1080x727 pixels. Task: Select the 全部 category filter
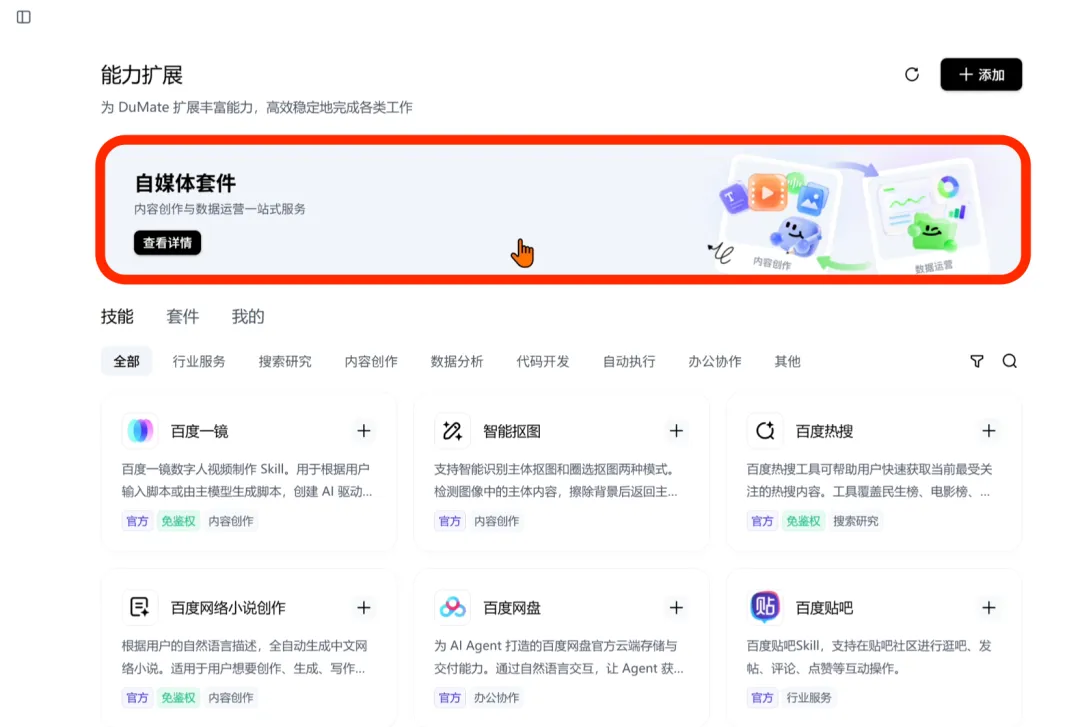[x=127, y=362]
